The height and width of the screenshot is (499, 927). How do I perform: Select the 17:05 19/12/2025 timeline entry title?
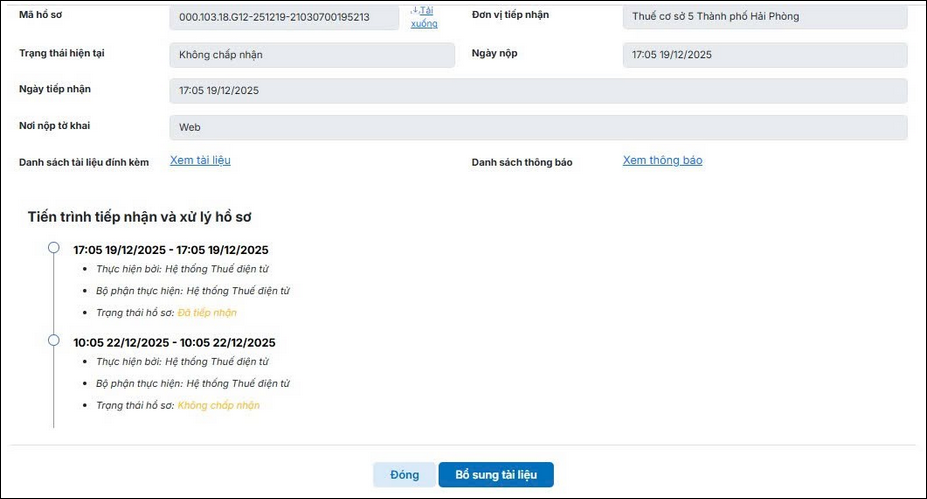pos(170,250)
